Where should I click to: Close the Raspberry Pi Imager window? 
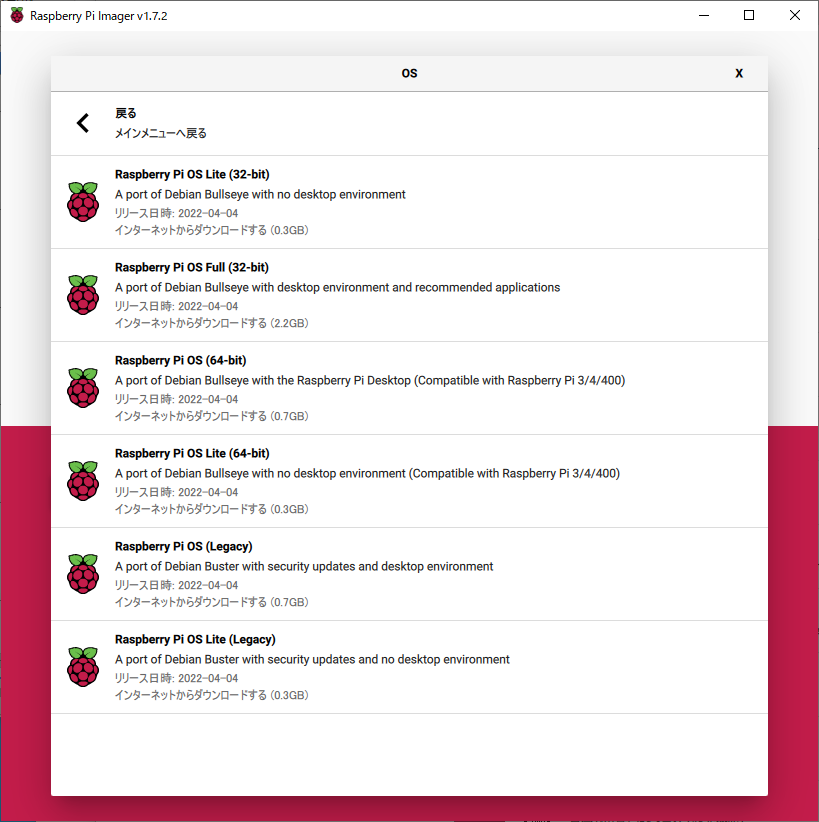click(x=795, y=15)
